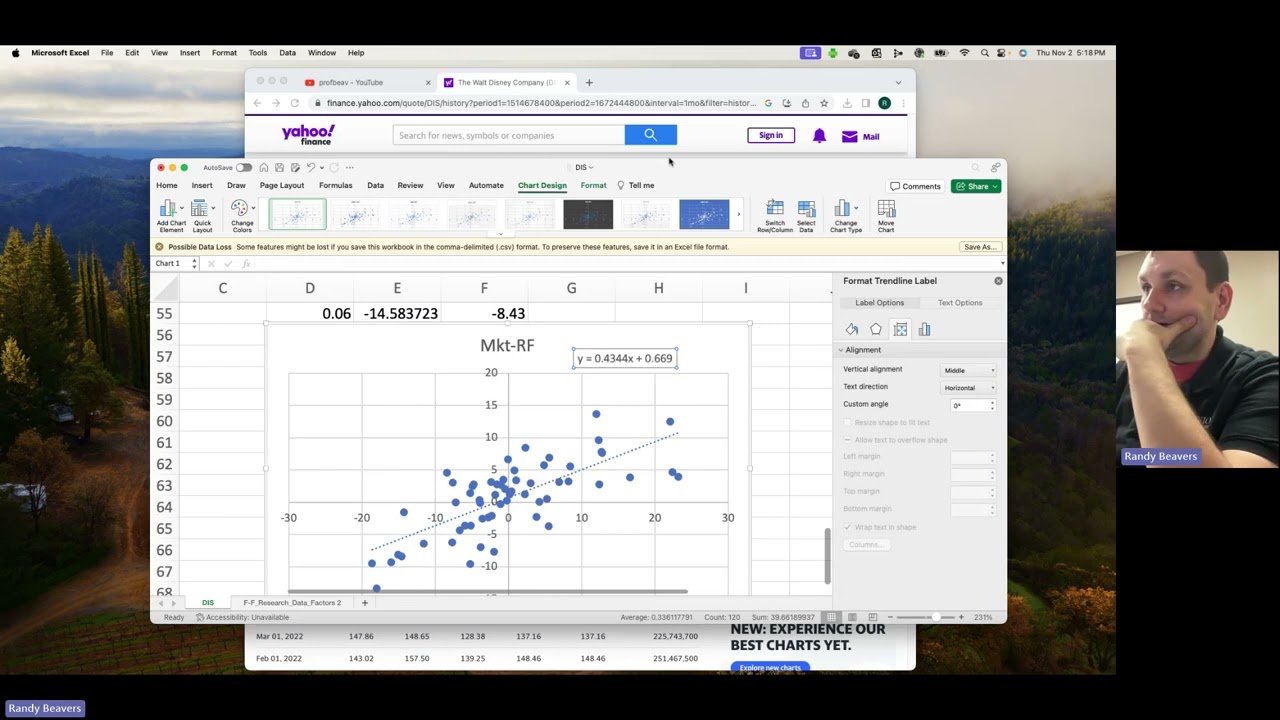Screen dimensions: 1280x720
Task: Select the trendline equation label
Action: tap(625, 358)
